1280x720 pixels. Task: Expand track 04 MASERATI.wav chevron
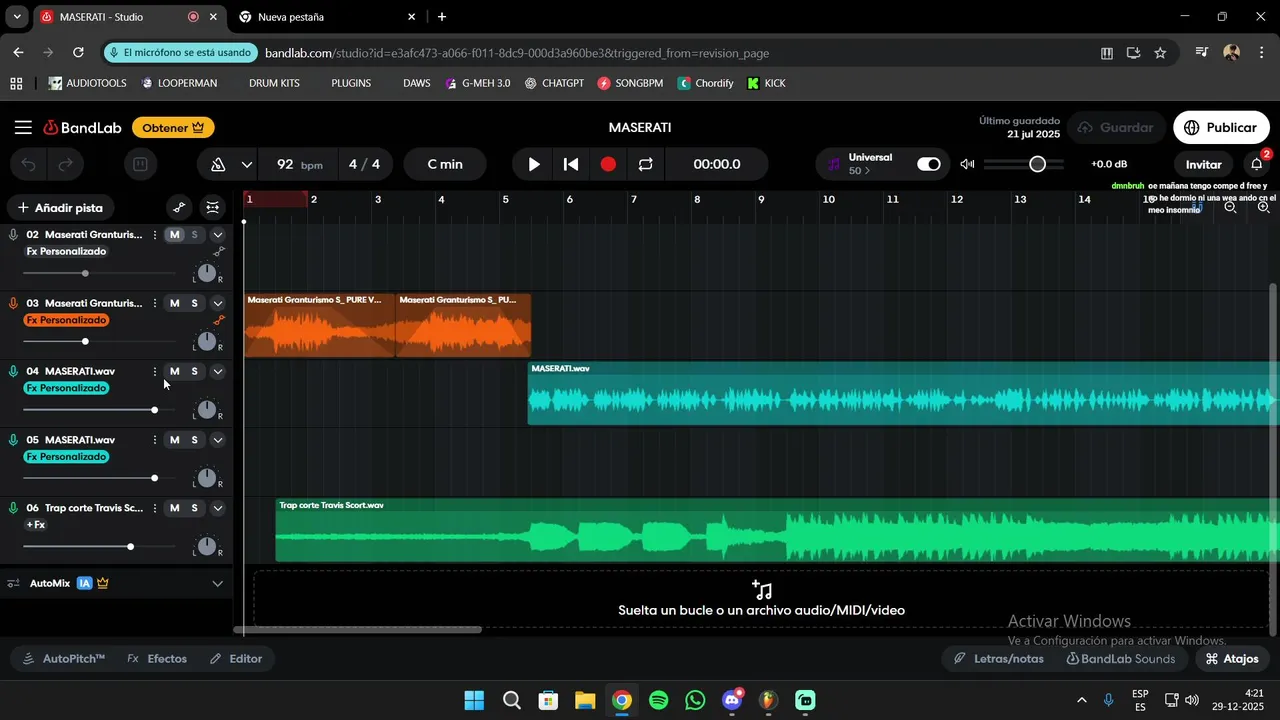218,371
